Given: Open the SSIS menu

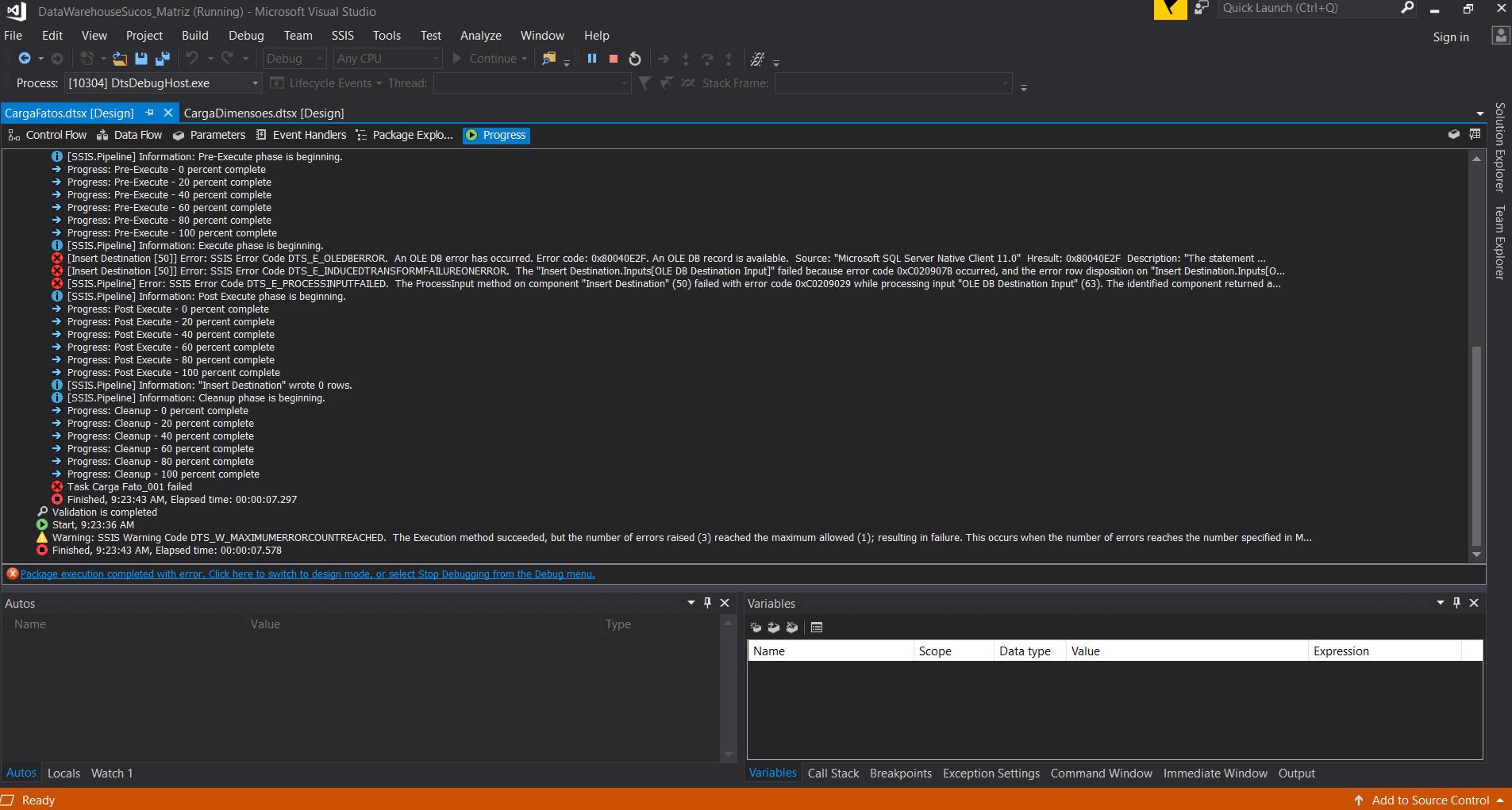Looking at the screenshot, I should (x=343, y=36).
